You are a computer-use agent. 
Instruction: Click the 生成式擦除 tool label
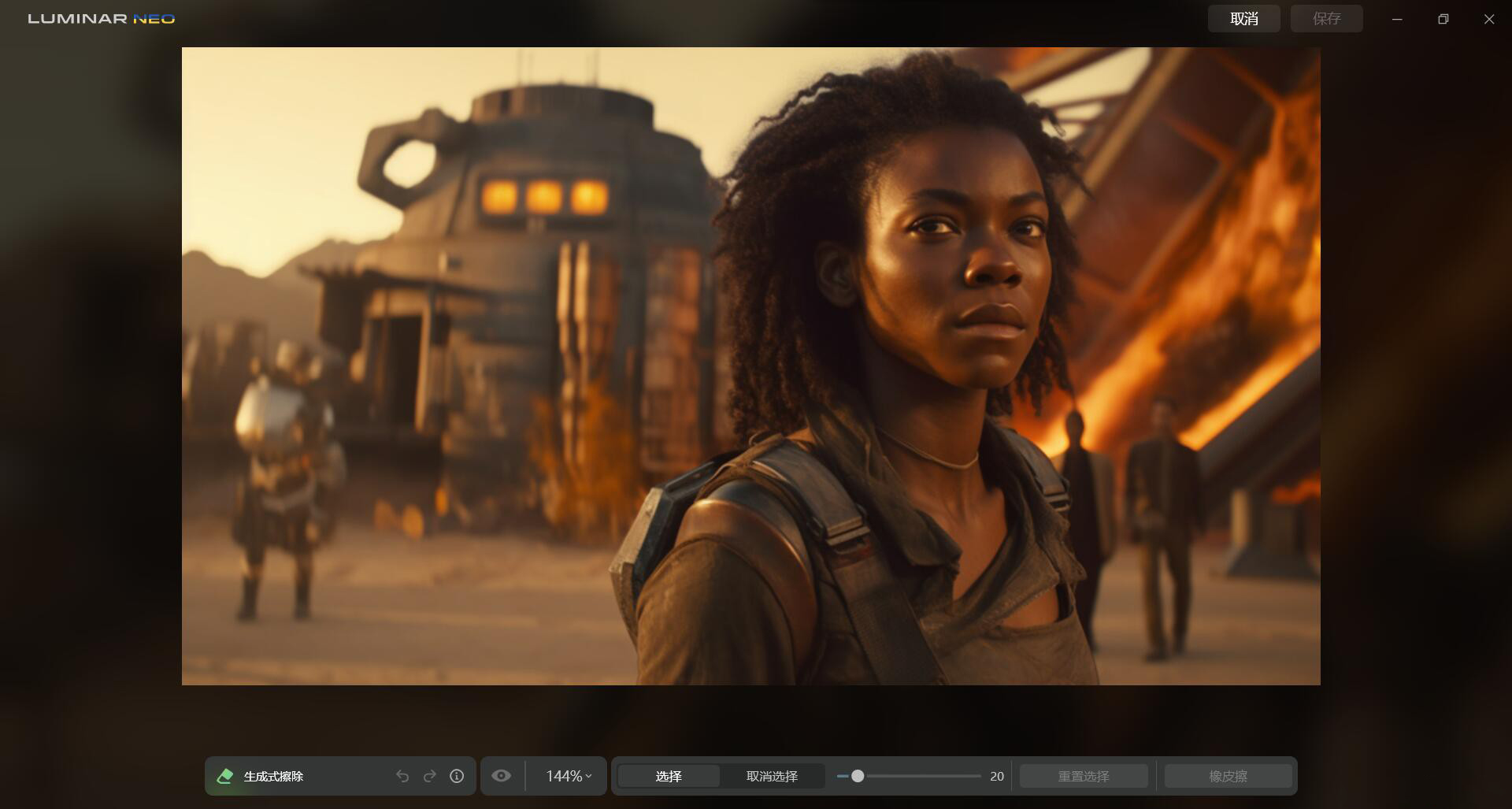(273, 776)
